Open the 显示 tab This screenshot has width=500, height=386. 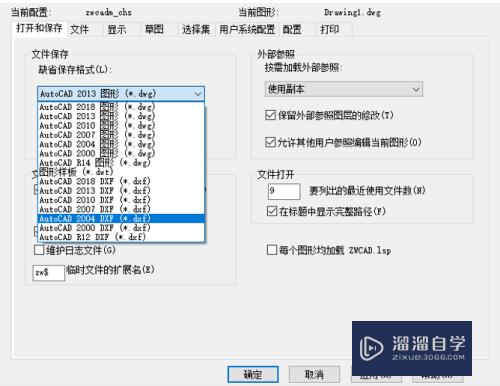point(117,29)
